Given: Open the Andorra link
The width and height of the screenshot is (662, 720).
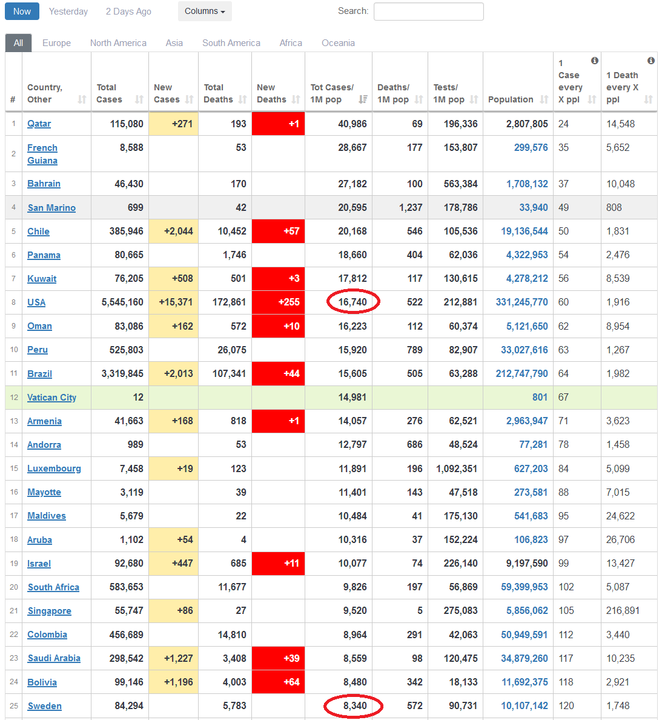Looking at the screenshot, I should (44, 444).
